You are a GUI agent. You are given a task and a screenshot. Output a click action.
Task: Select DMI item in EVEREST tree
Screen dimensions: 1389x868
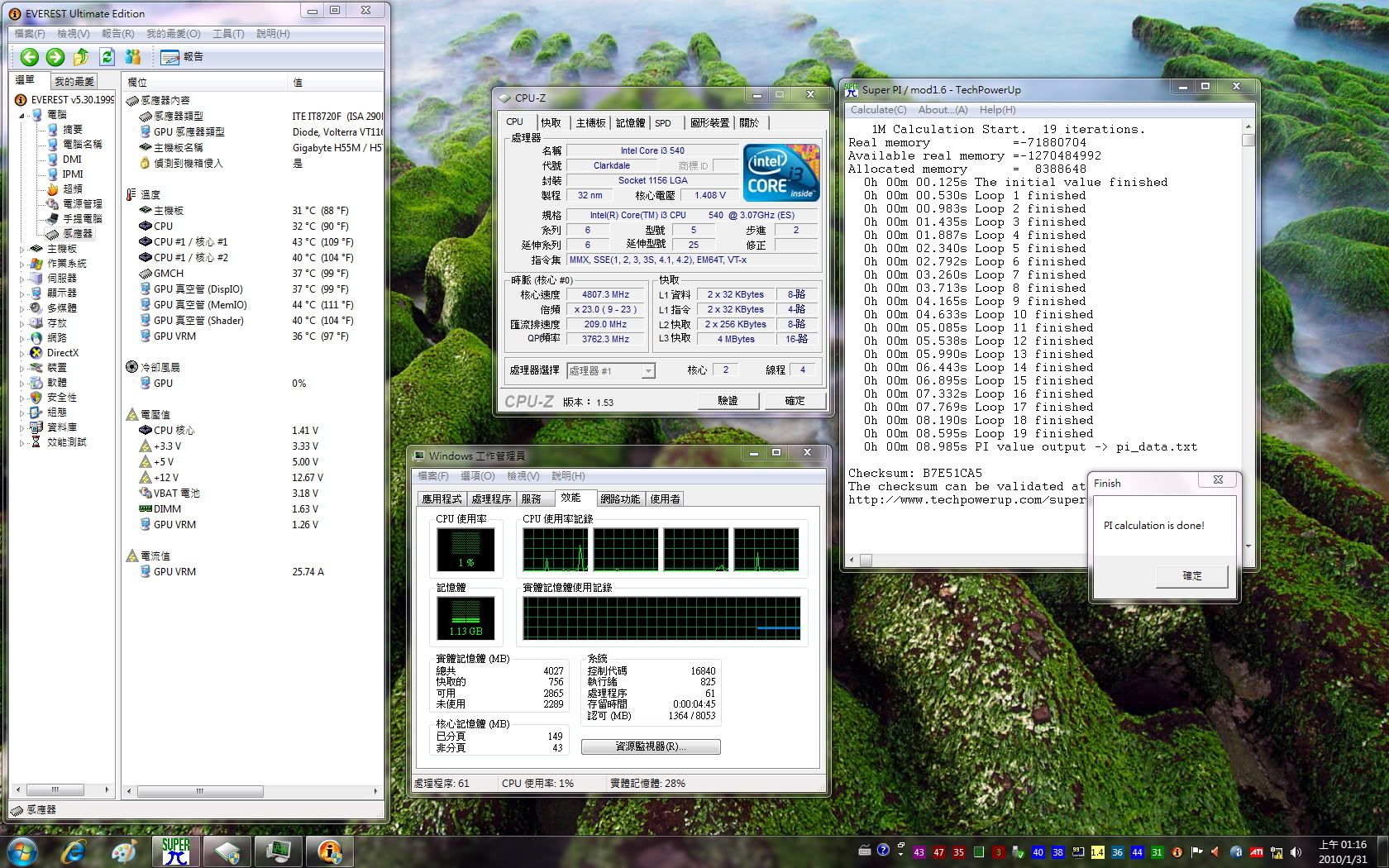(x=64, y=159)
